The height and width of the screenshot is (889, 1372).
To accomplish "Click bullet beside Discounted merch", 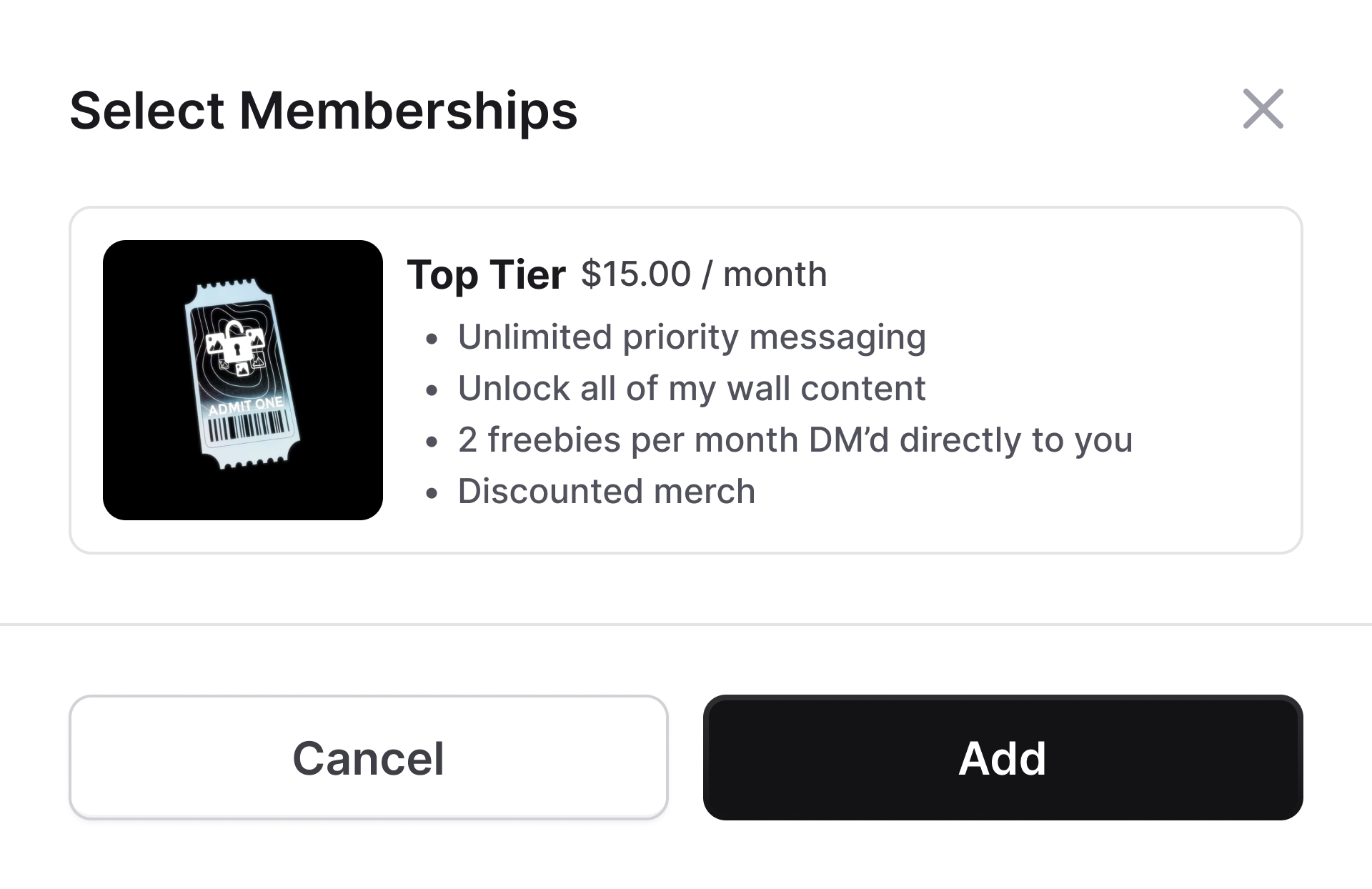I will coord(431,494).
